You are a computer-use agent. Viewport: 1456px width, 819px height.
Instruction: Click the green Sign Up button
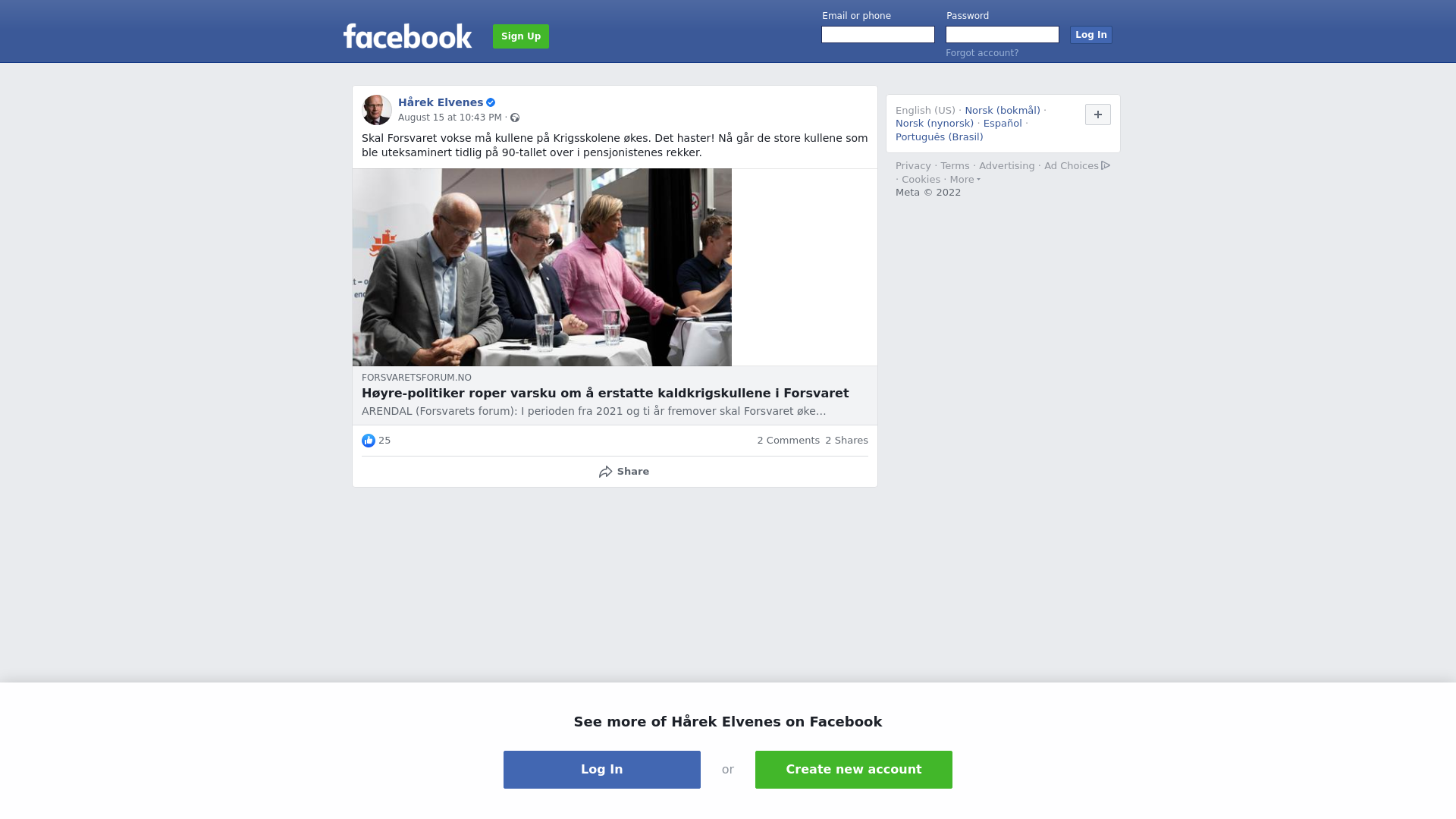click(x=521, y=36)
